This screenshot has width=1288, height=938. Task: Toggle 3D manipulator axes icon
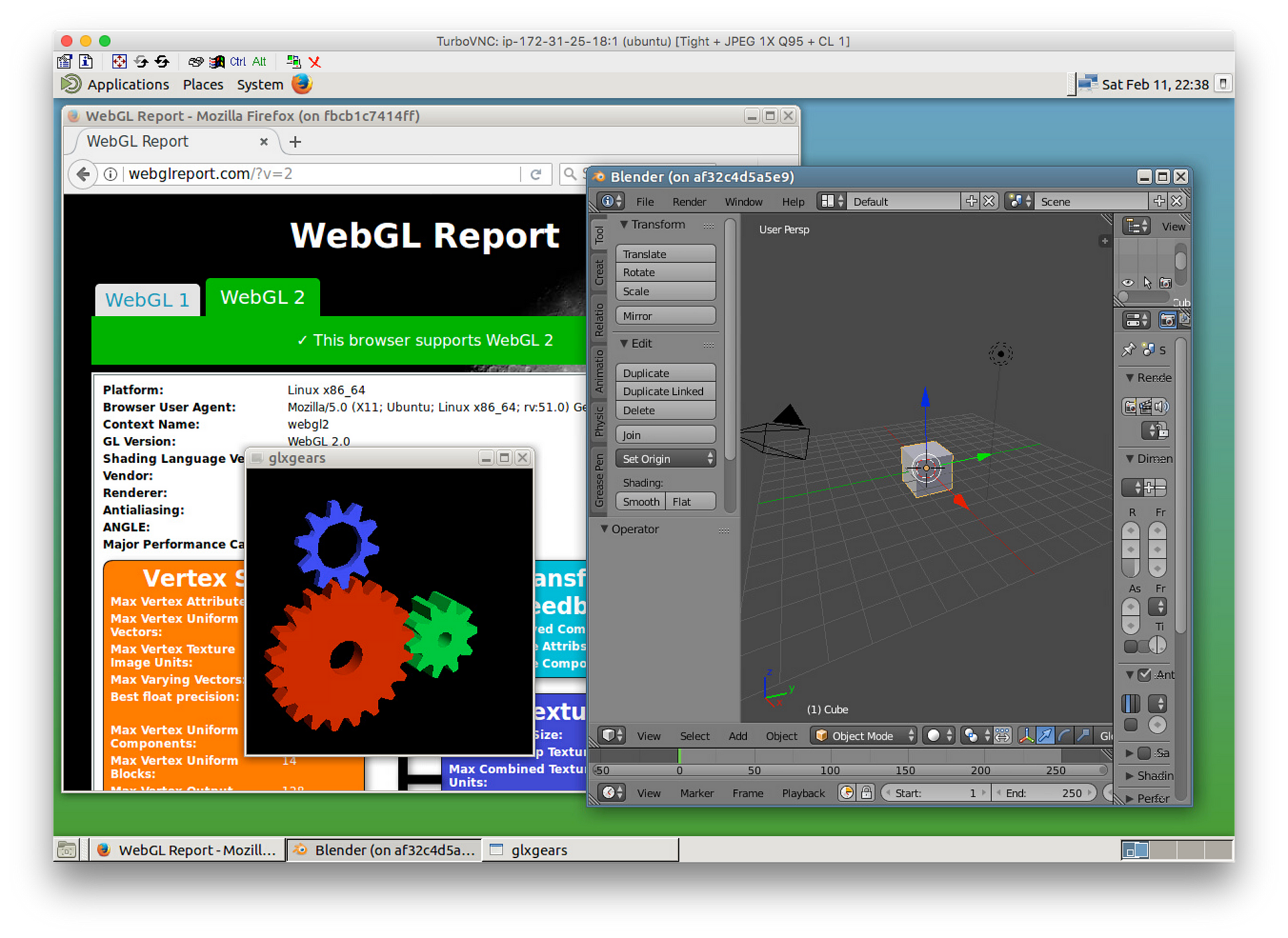coord(1027,736)
